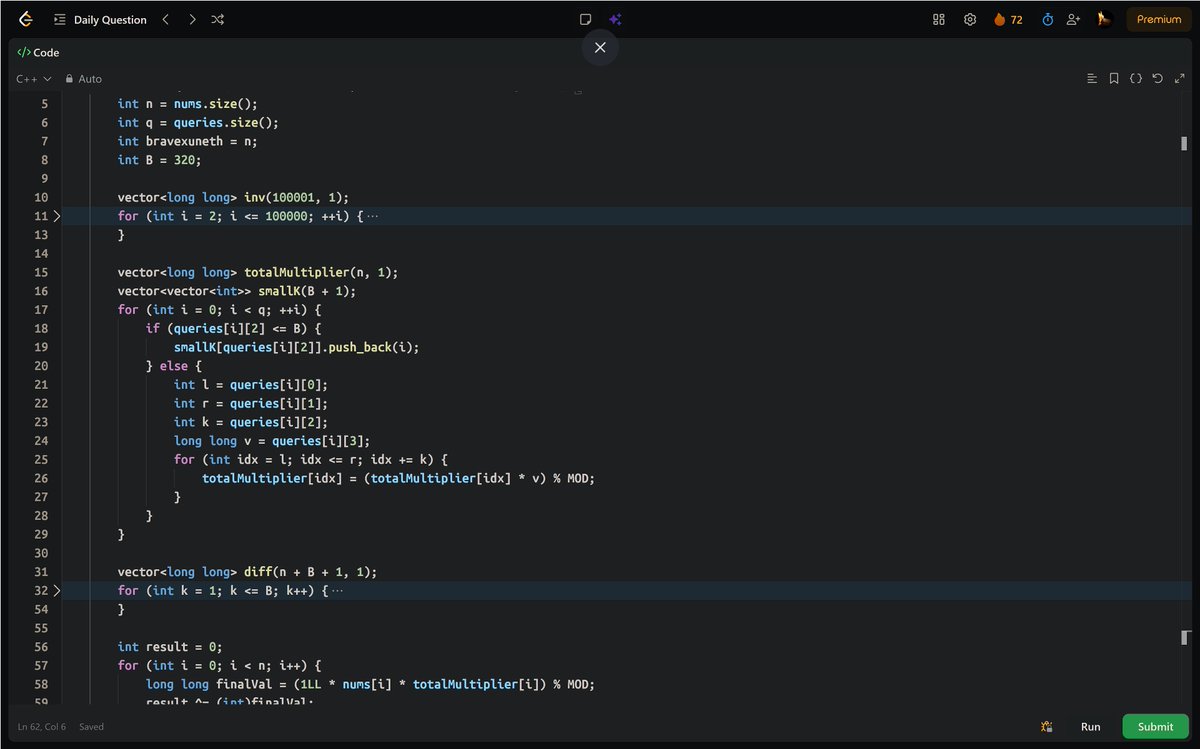Start the stopwatch timer
This screenshot has height=749, width=1200.
[x=1048, y=19]
